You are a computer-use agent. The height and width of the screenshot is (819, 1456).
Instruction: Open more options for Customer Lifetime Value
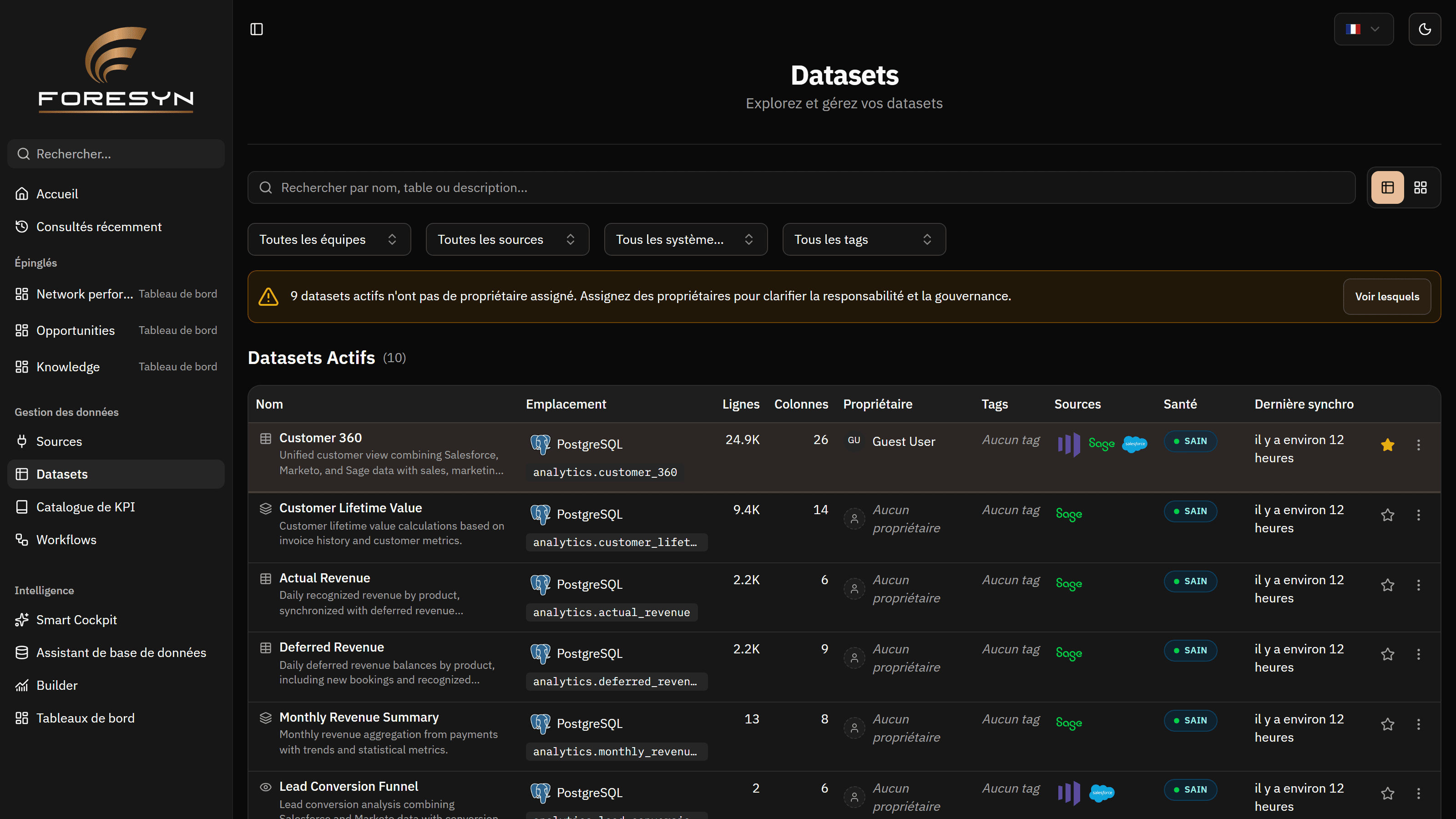(x=1418, y=515)
